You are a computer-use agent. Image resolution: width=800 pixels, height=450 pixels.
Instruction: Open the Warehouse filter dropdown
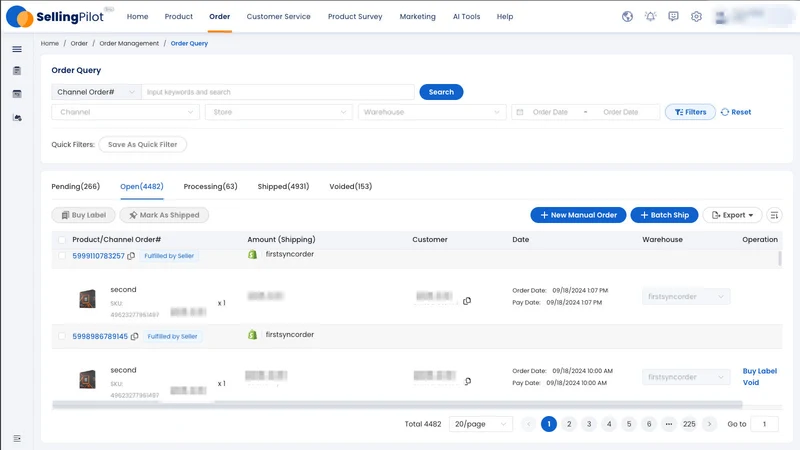[x=432, y=112]
